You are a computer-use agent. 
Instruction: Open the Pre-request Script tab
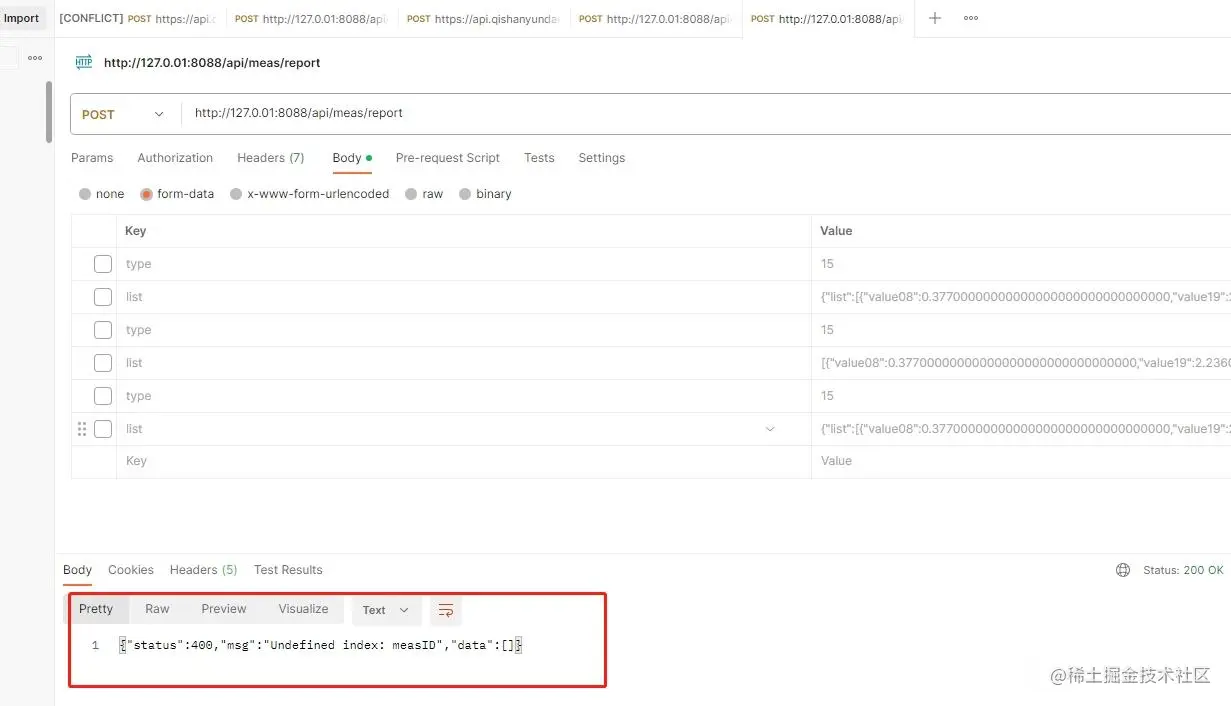pyautogui.click(x=448, y=158)
